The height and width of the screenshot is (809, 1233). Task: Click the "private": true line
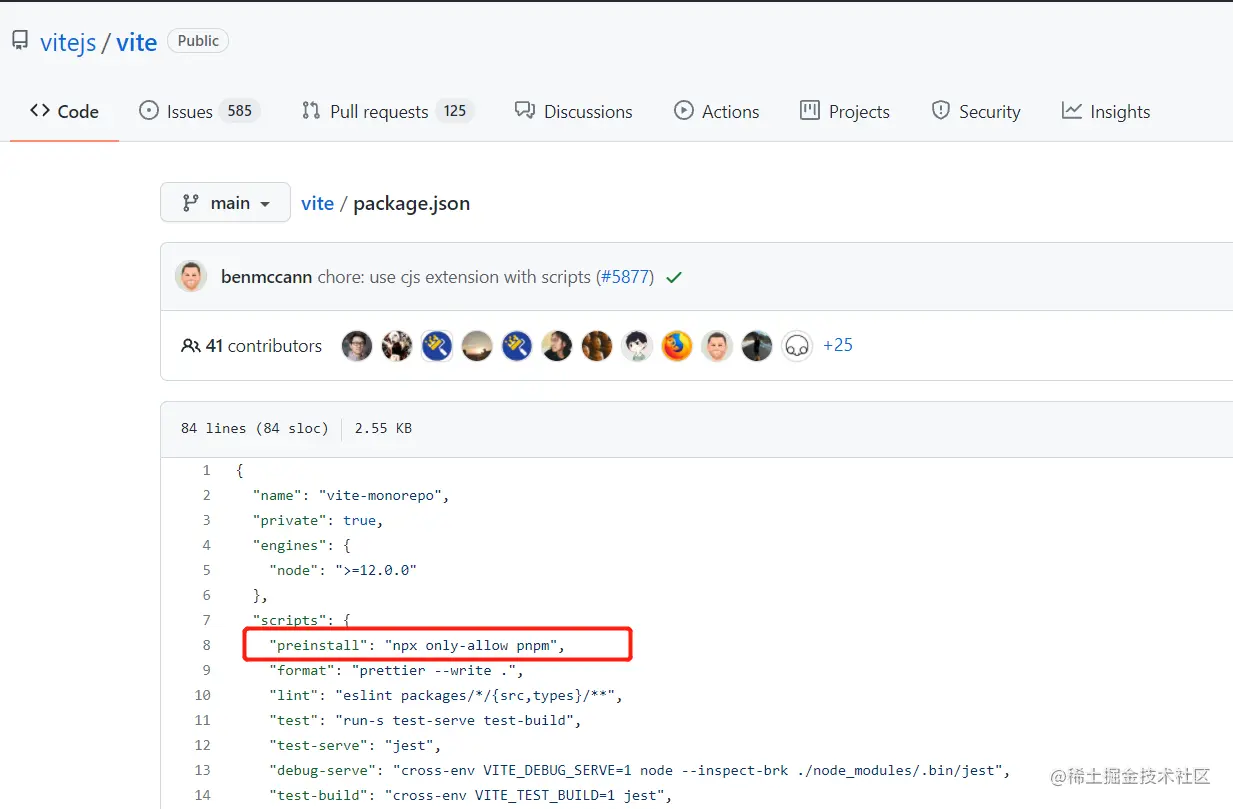(318, 520)
